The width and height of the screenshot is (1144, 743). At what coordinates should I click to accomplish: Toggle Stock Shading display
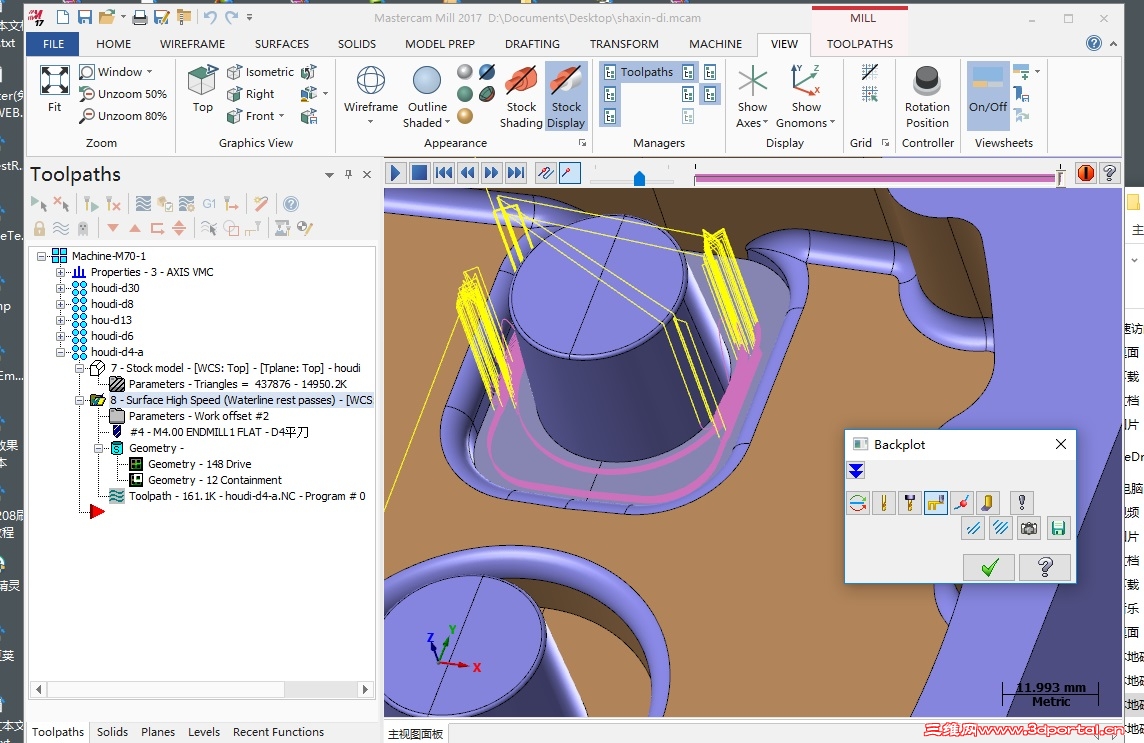521,96
